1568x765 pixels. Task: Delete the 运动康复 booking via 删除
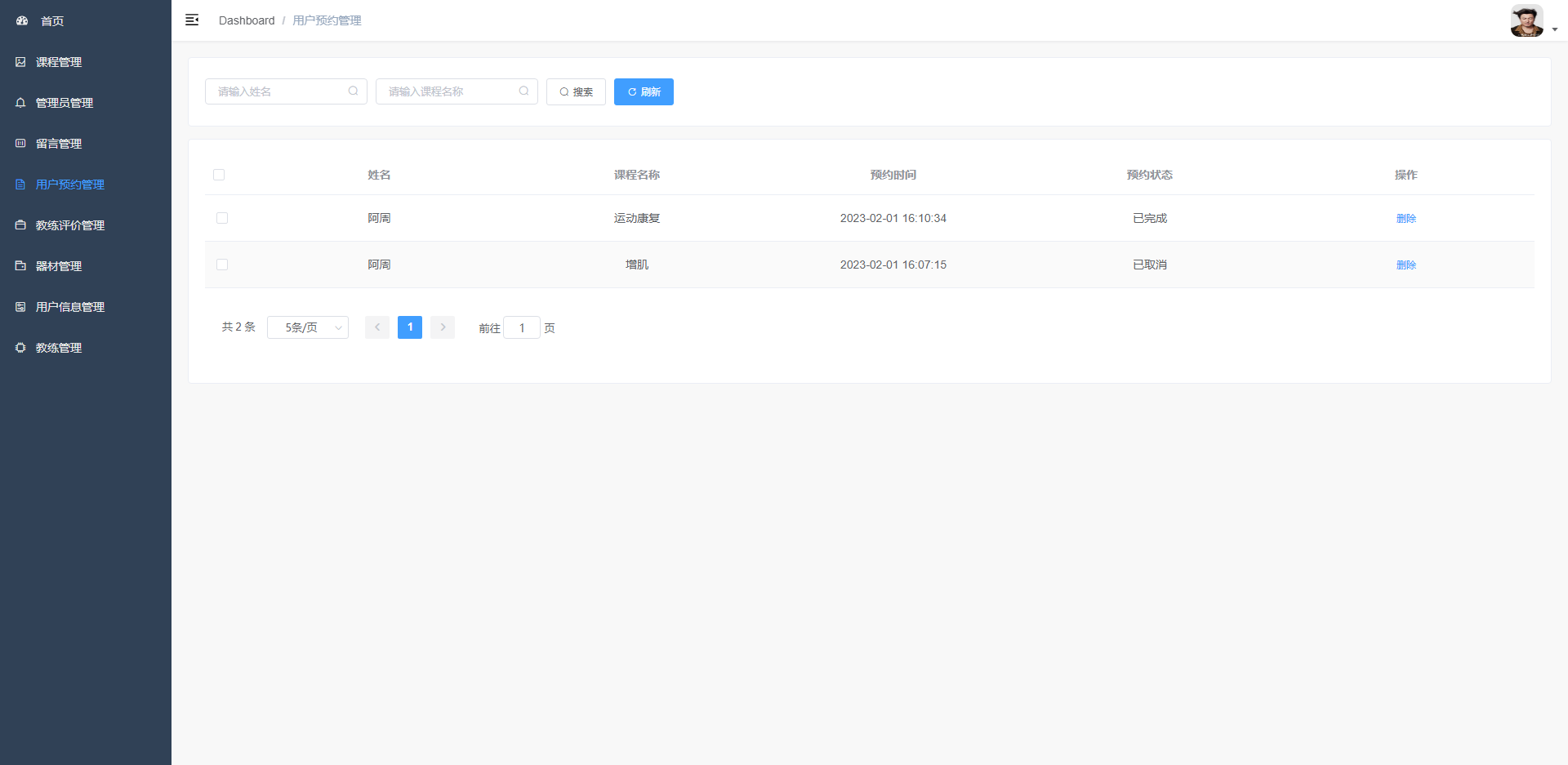[x=1405, y=218]
